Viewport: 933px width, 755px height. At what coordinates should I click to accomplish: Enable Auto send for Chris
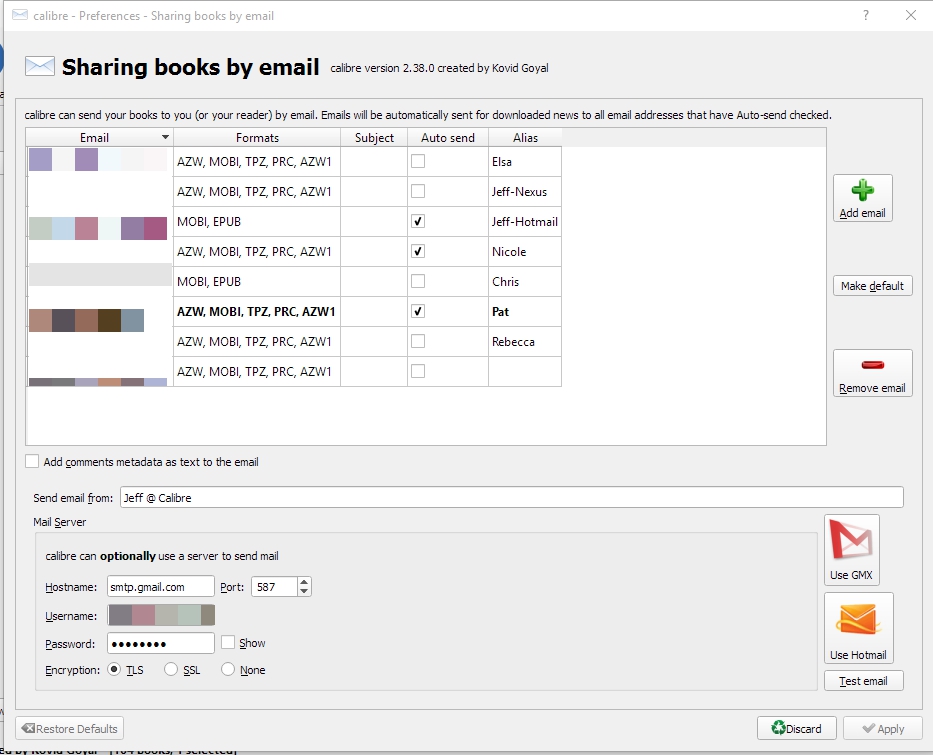(x=418, y=281)
